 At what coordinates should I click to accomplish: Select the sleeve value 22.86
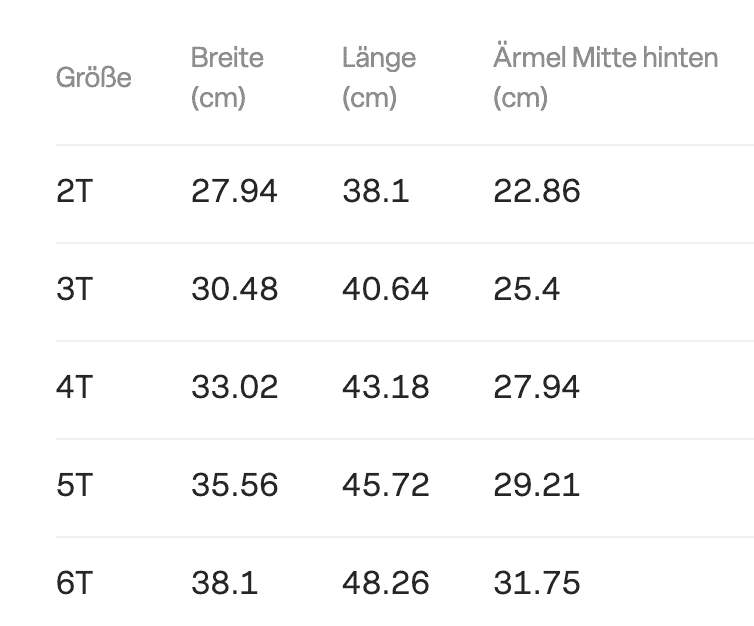pyautogui.click(x=537, y=191)
